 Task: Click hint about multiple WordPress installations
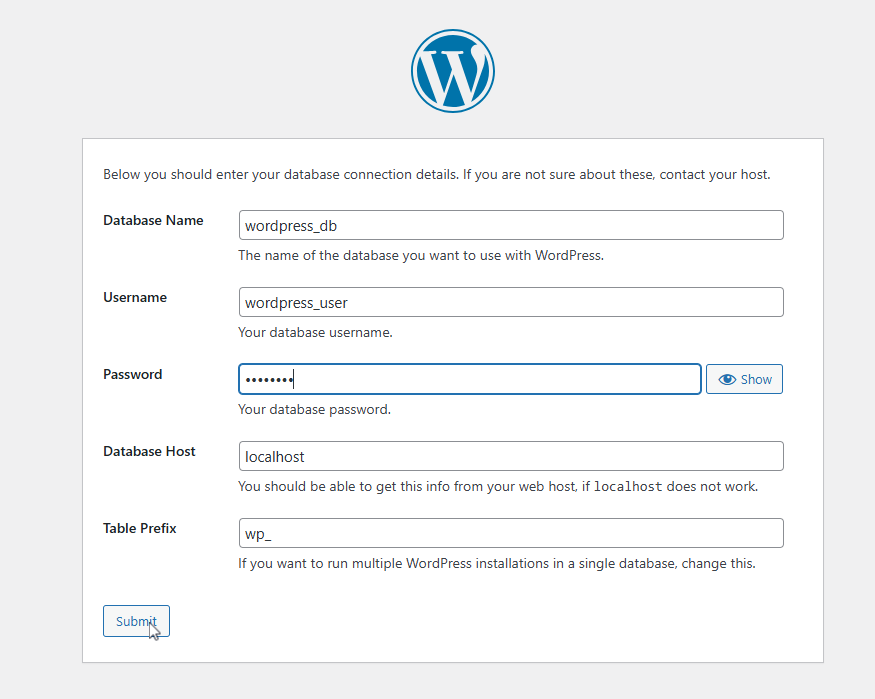(497, 563)
